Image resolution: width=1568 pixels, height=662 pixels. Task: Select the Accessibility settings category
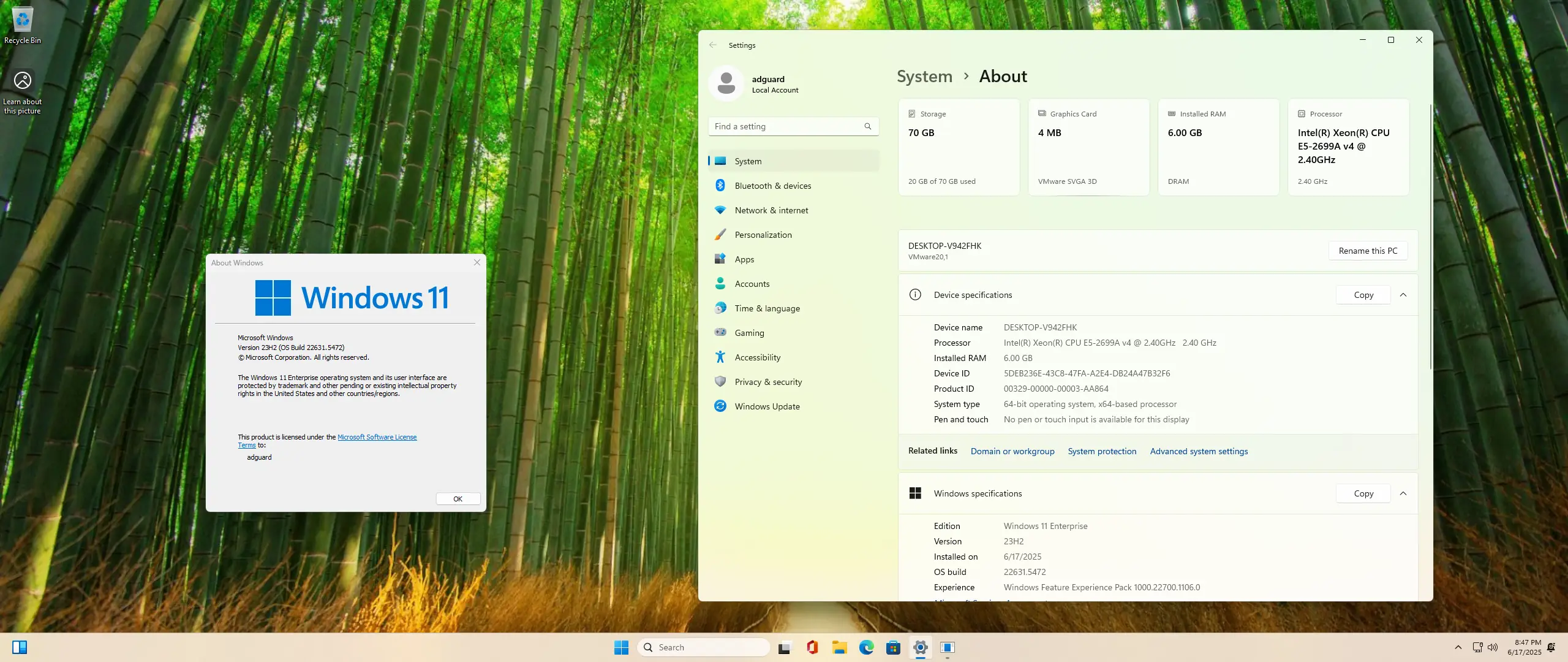(x=757, y=357)
